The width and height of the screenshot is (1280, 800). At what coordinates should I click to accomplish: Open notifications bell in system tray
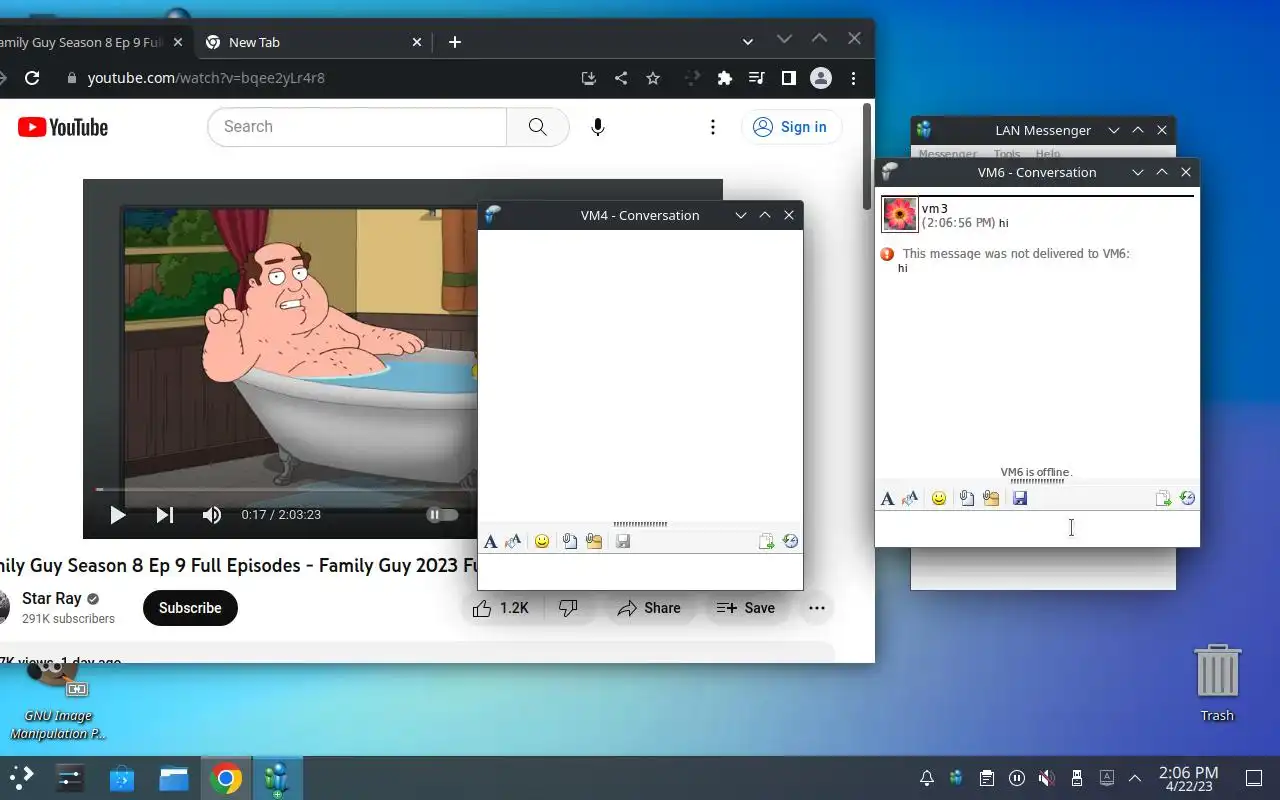[927, 778]
